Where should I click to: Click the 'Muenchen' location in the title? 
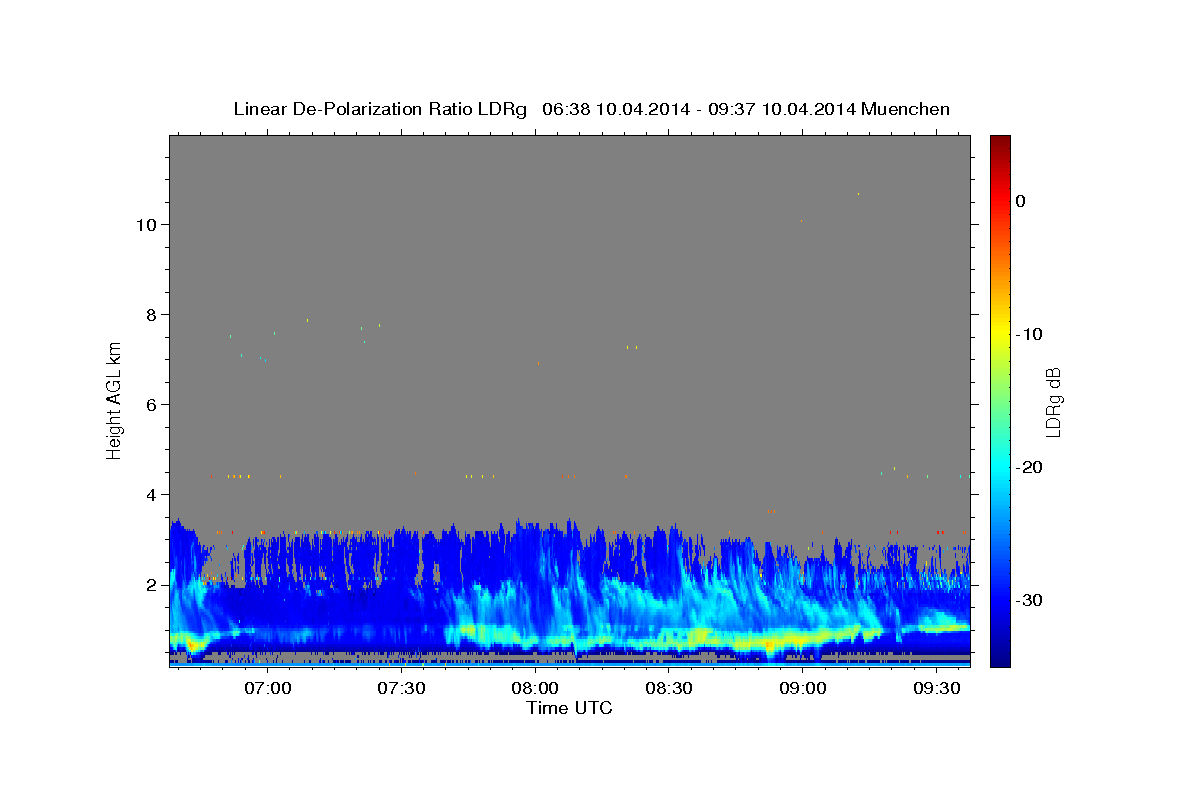tap(906, 109)
